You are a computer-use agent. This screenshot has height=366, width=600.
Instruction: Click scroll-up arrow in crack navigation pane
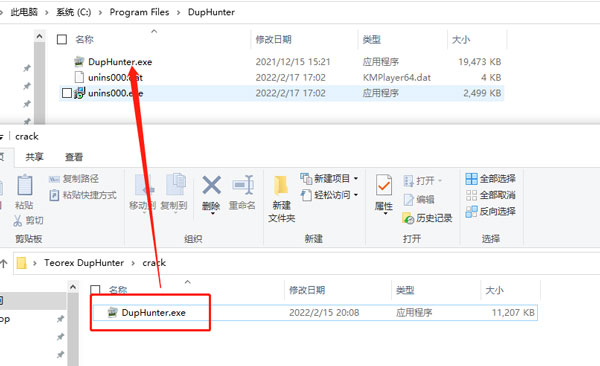tap(73, 287)
